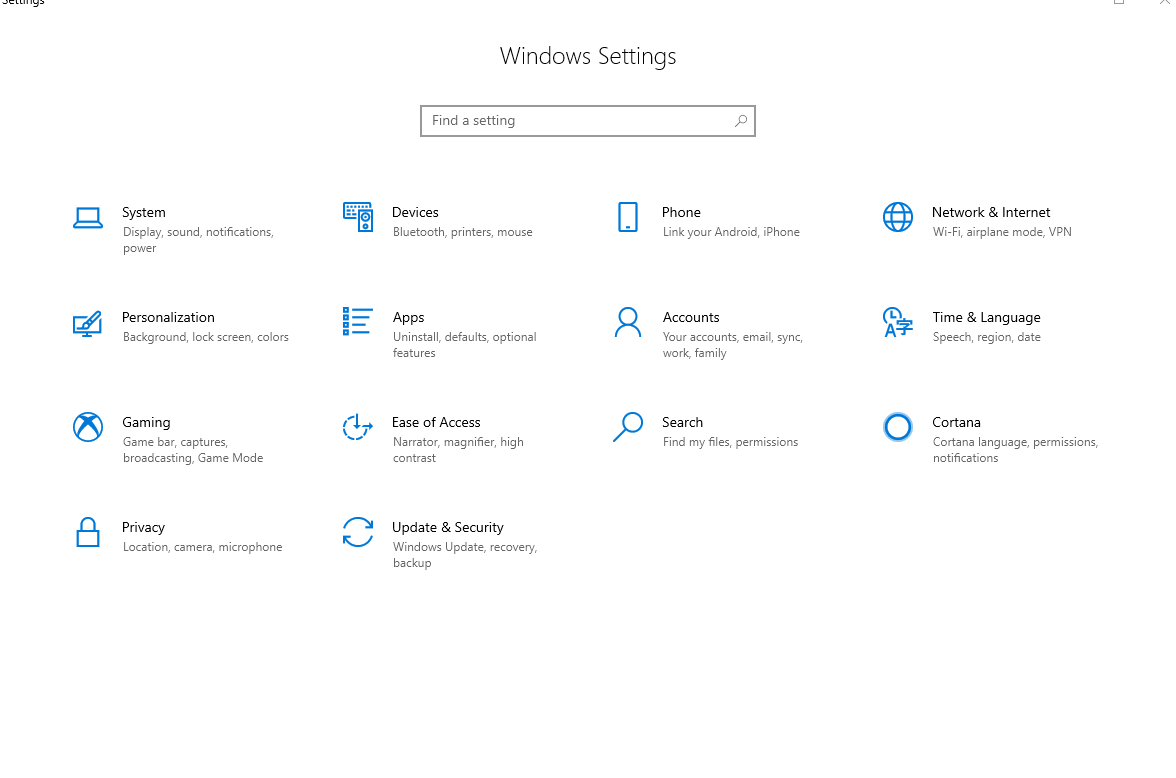This screenshot has width=1176, height=778.
Task: Open Update & Security sync icon
Action: pos(358,532)
